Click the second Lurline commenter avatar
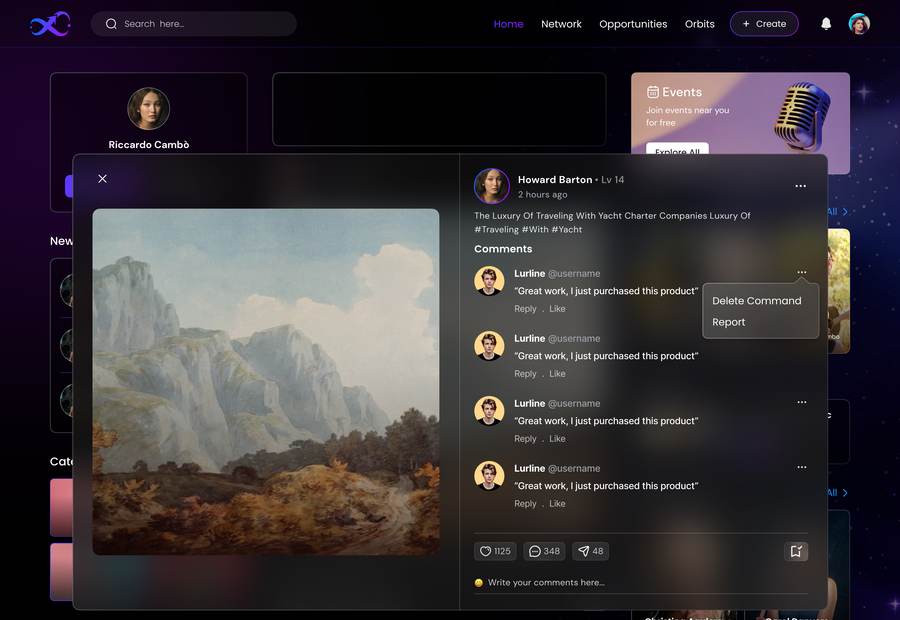This screenshot has width=900, height=620. click(489, 346)
